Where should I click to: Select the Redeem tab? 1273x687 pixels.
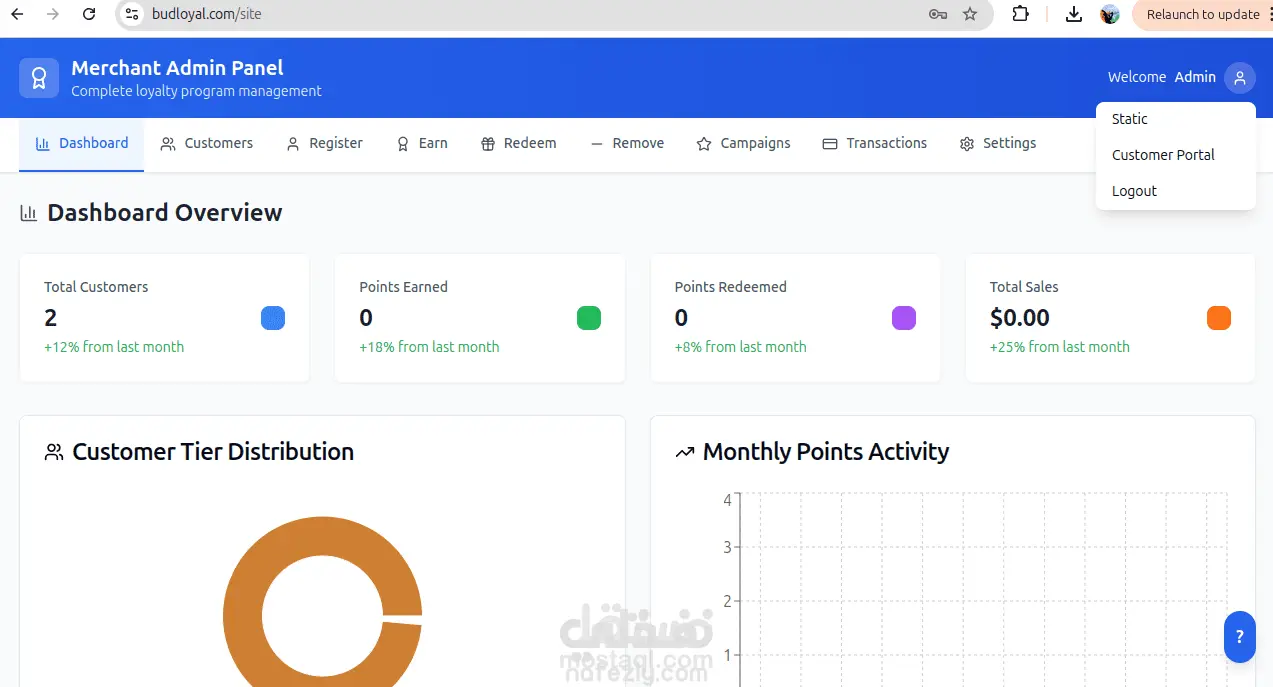pyautogui.click(x=518, y=143)
